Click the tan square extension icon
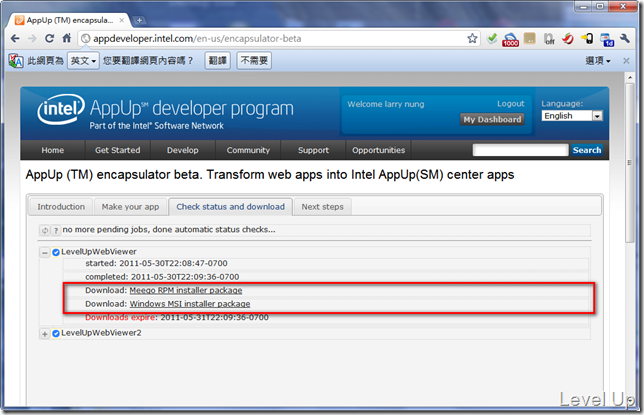 point(530,39)
